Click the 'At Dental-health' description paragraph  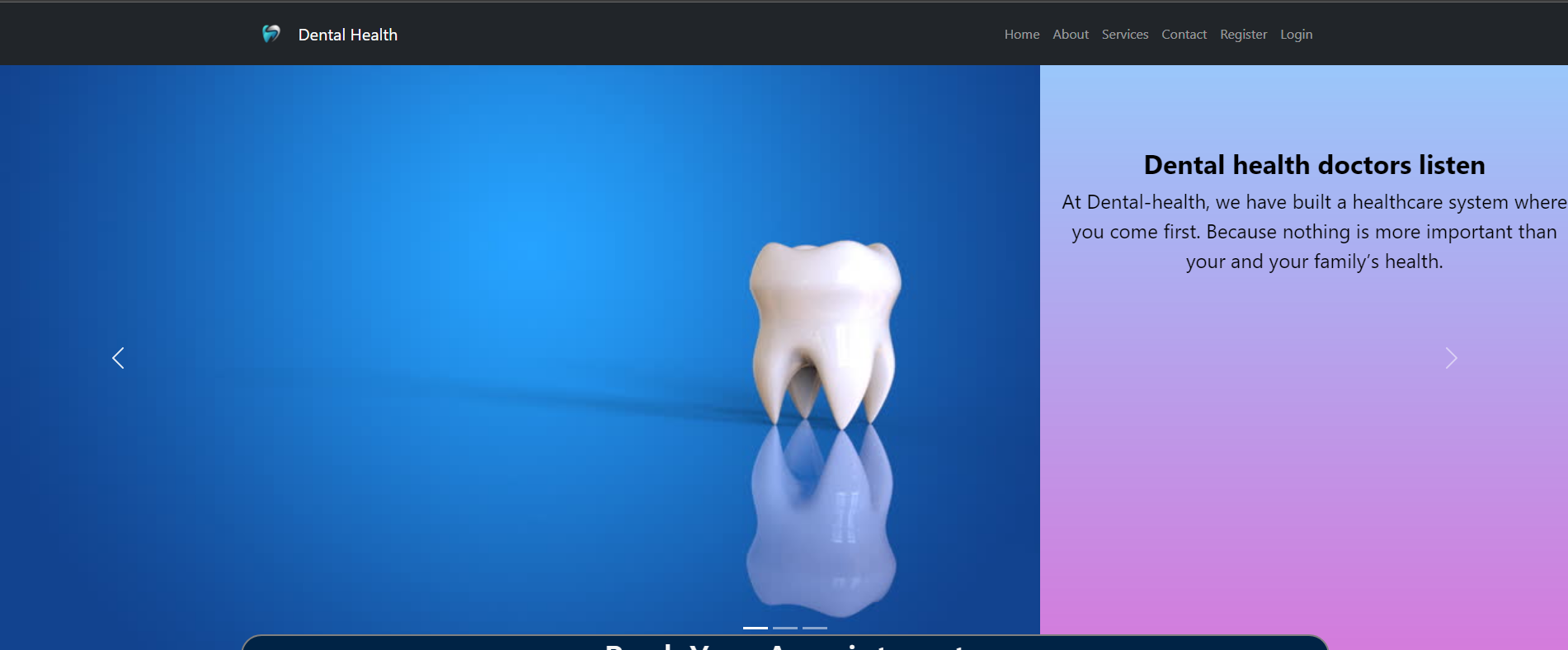tap(1314, 232)
